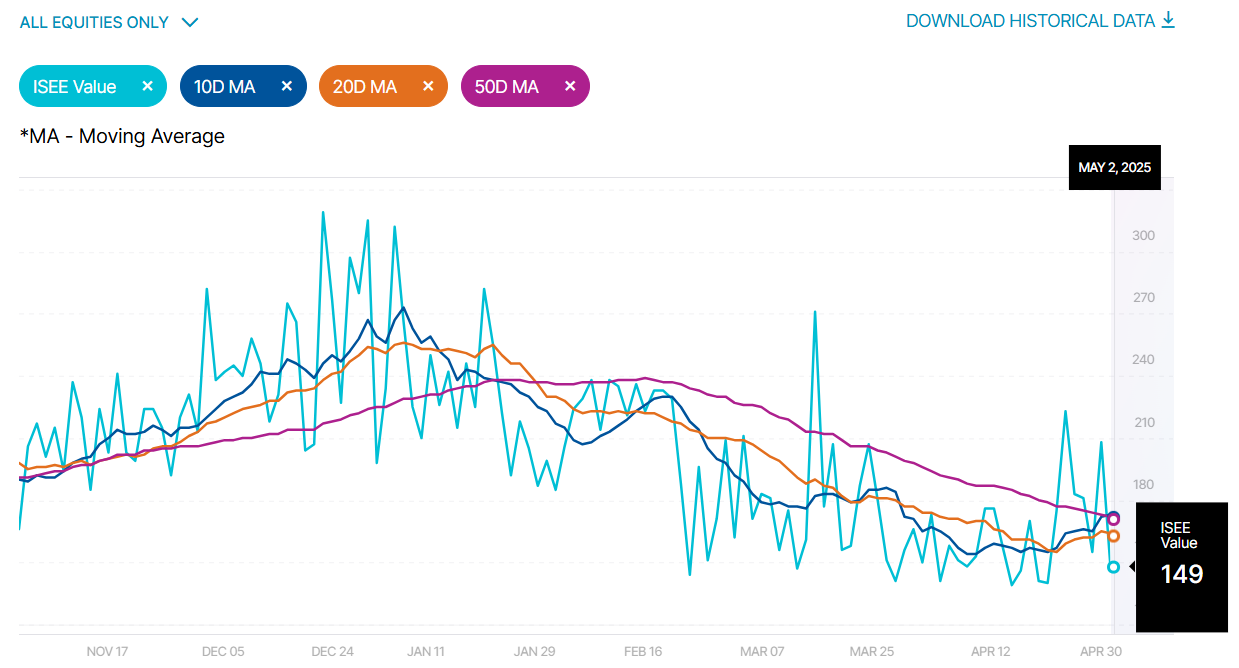Click the download arrow icon
Viewport: 1239px width, 668px height.
[x=1168, y=20]
